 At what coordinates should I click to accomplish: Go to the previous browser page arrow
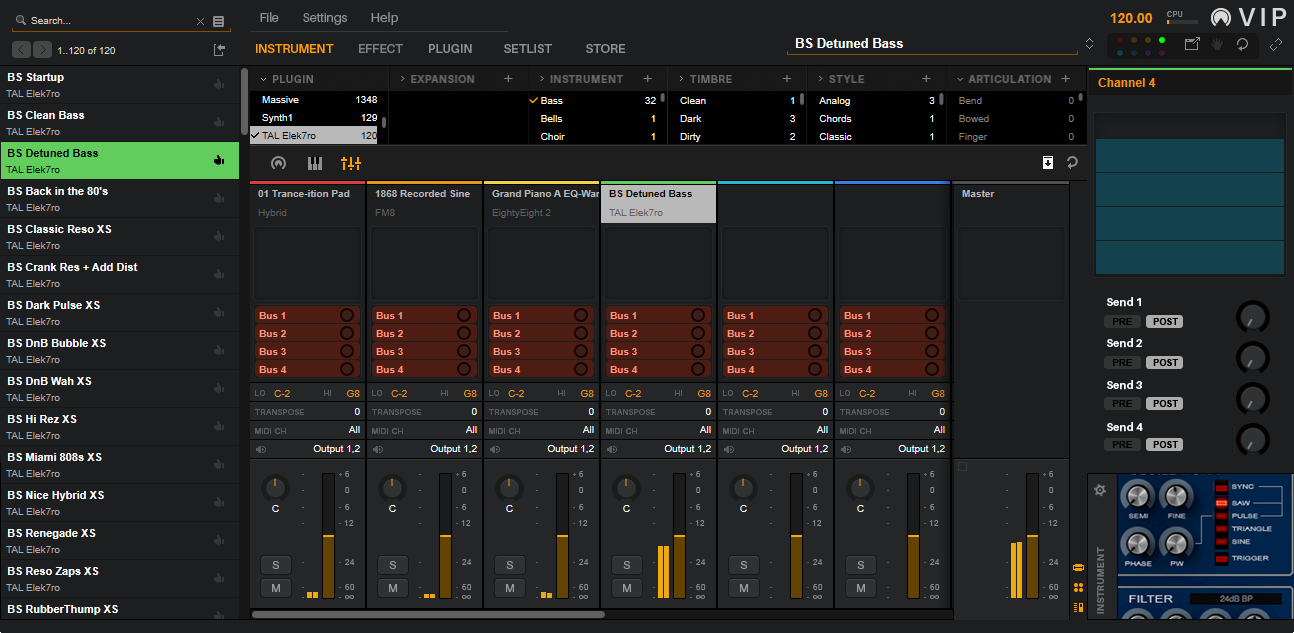click(21, 50)
